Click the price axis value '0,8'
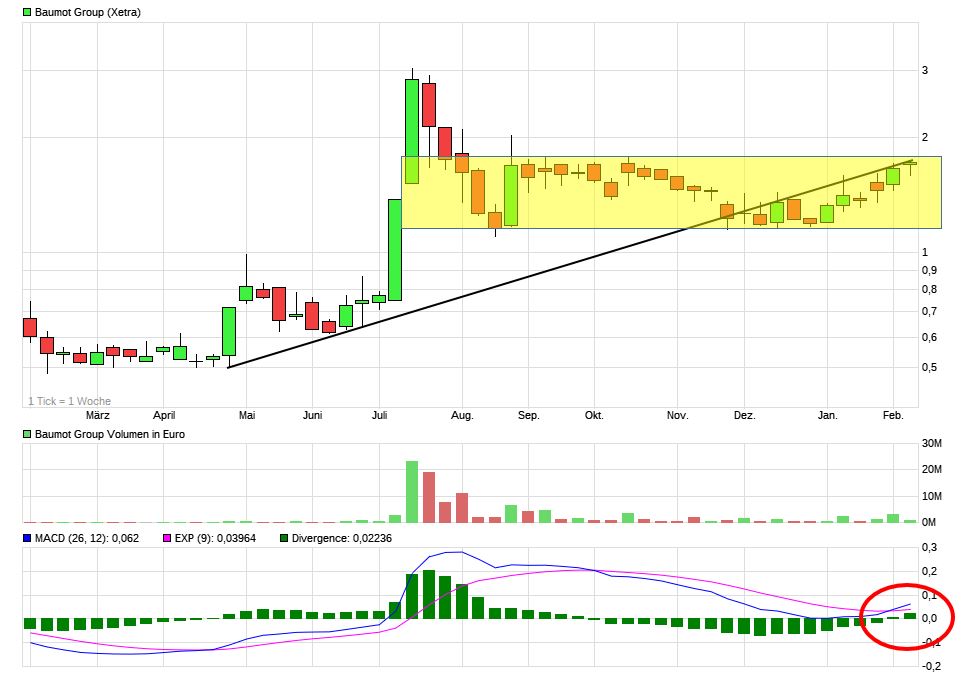 [929, 289]
